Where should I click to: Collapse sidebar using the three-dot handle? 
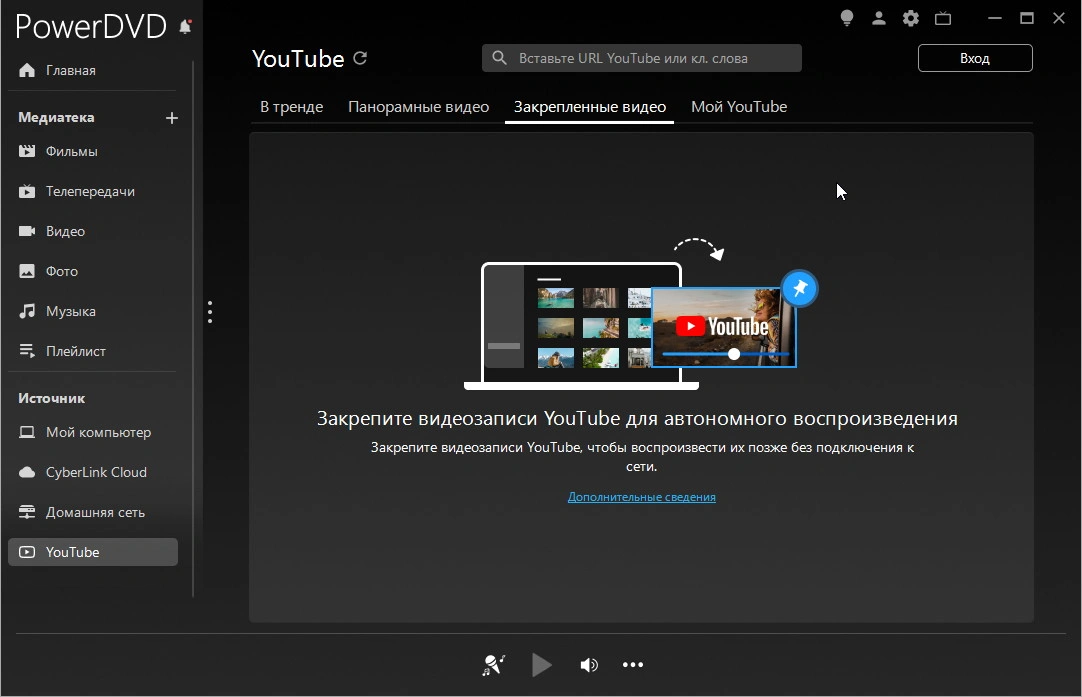coord(210,312)
